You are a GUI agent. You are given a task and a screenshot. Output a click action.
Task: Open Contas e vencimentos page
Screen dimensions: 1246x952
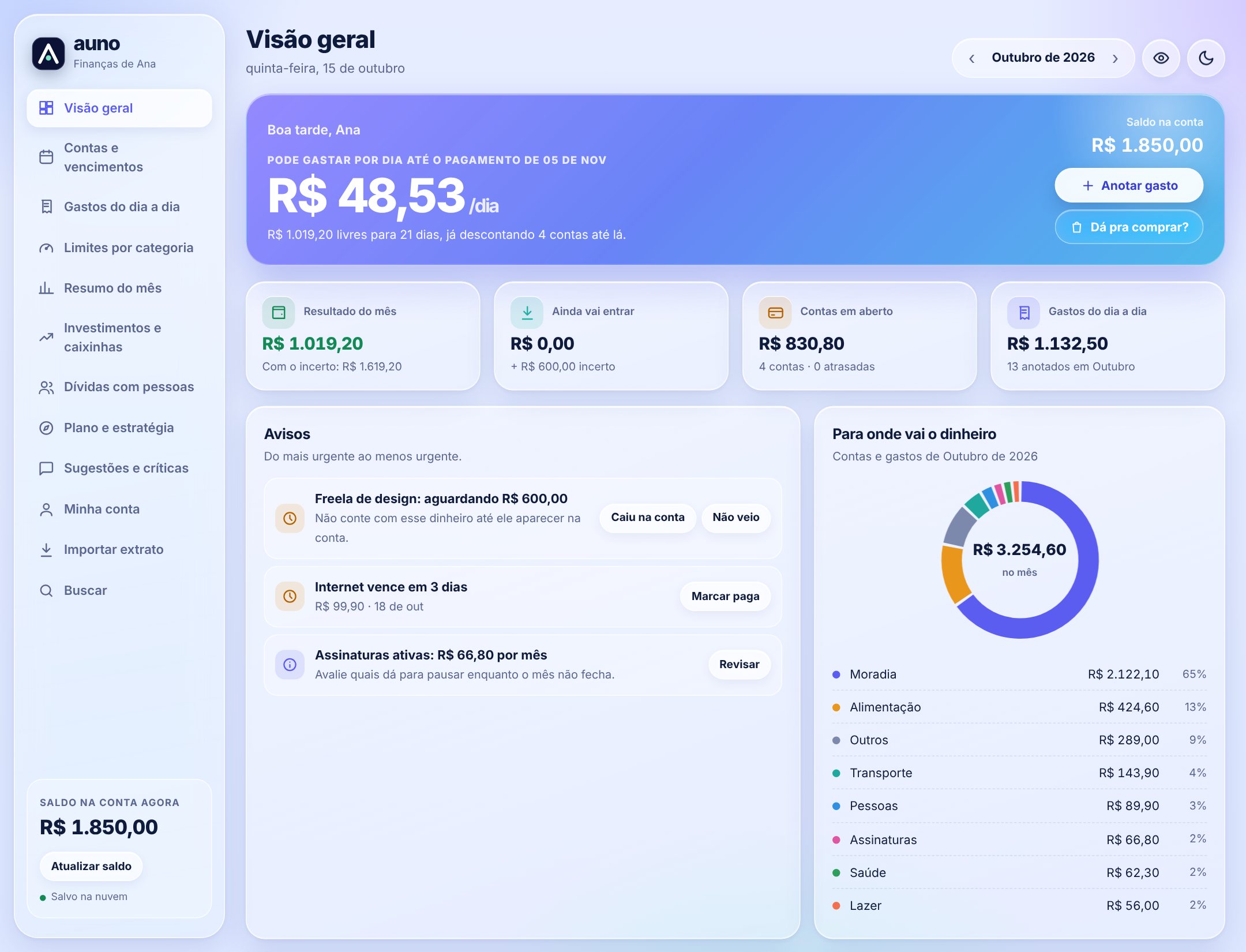(119, 157)
